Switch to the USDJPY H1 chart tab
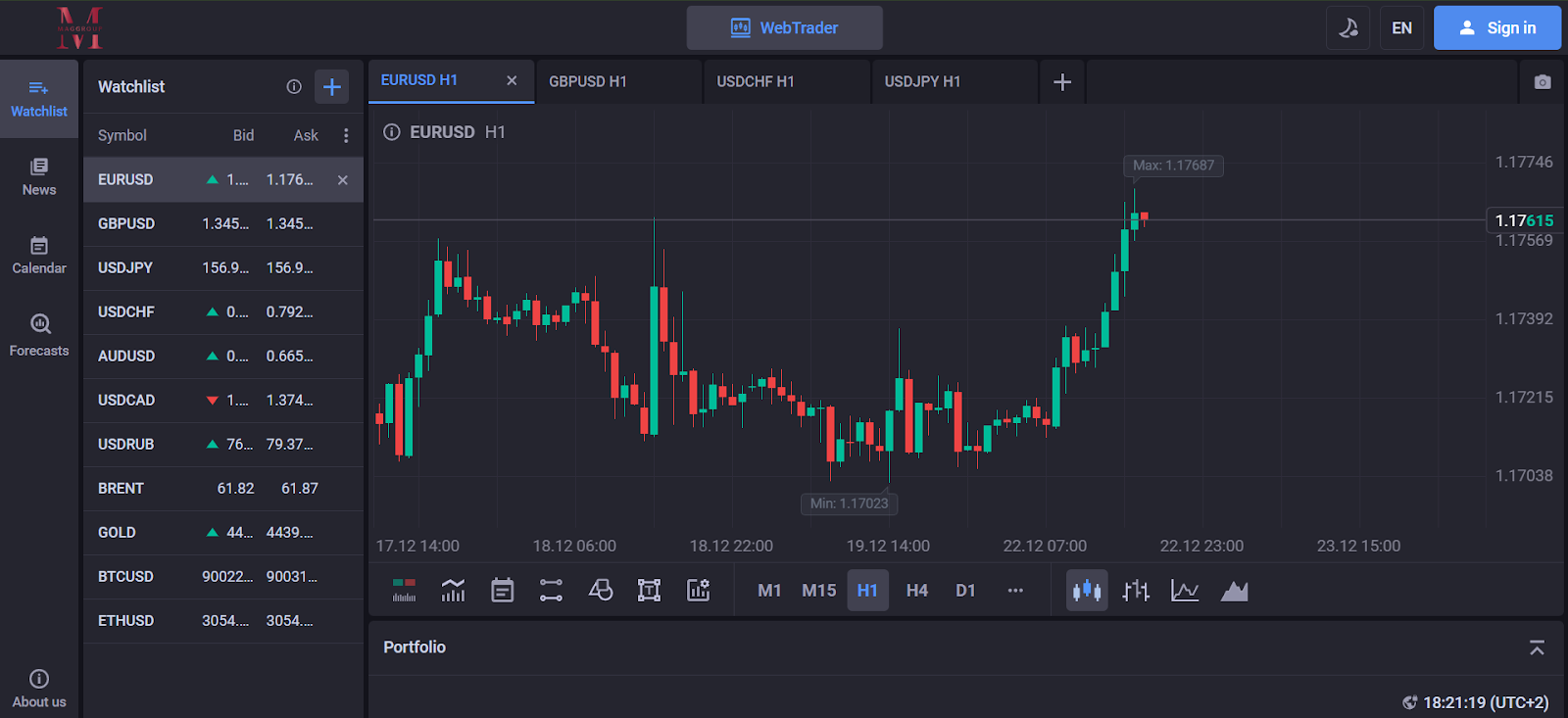The height and width of the screenshot is (718, 1568). [x=922, y=81]
